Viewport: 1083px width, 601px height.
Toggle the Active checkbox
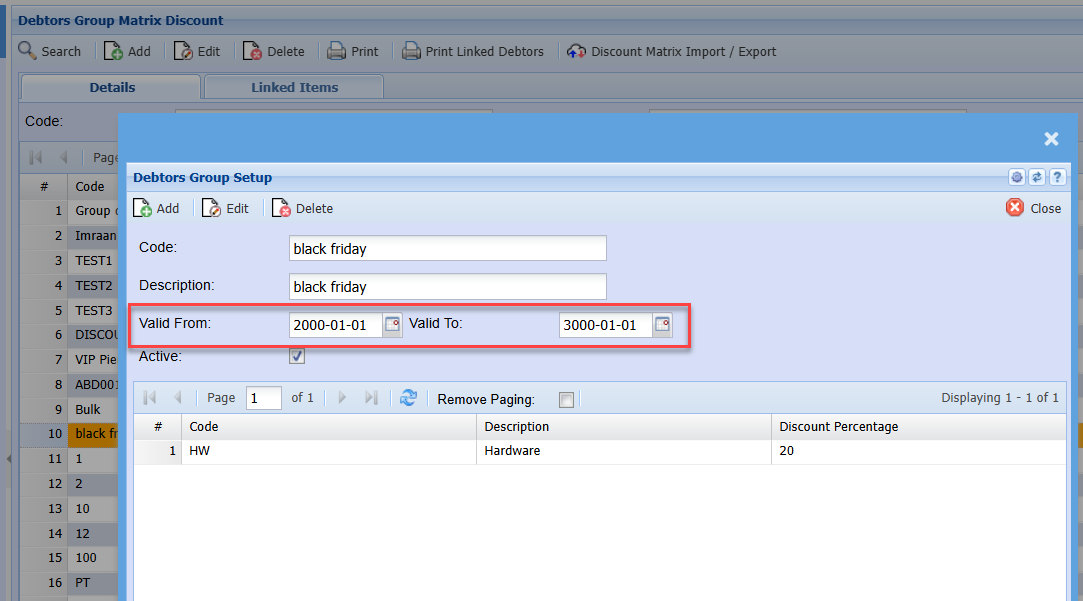click(x=297, y=356)
